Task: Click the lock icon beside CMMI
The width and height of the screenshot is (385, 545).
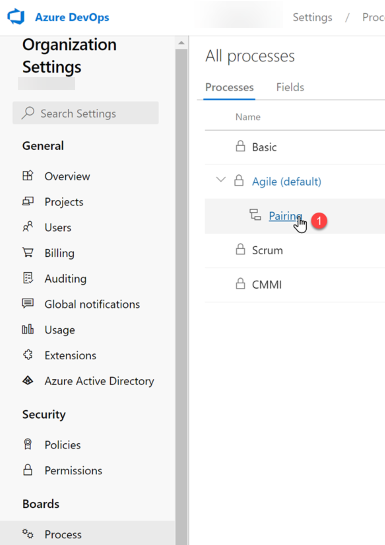Action: (240, 284)
